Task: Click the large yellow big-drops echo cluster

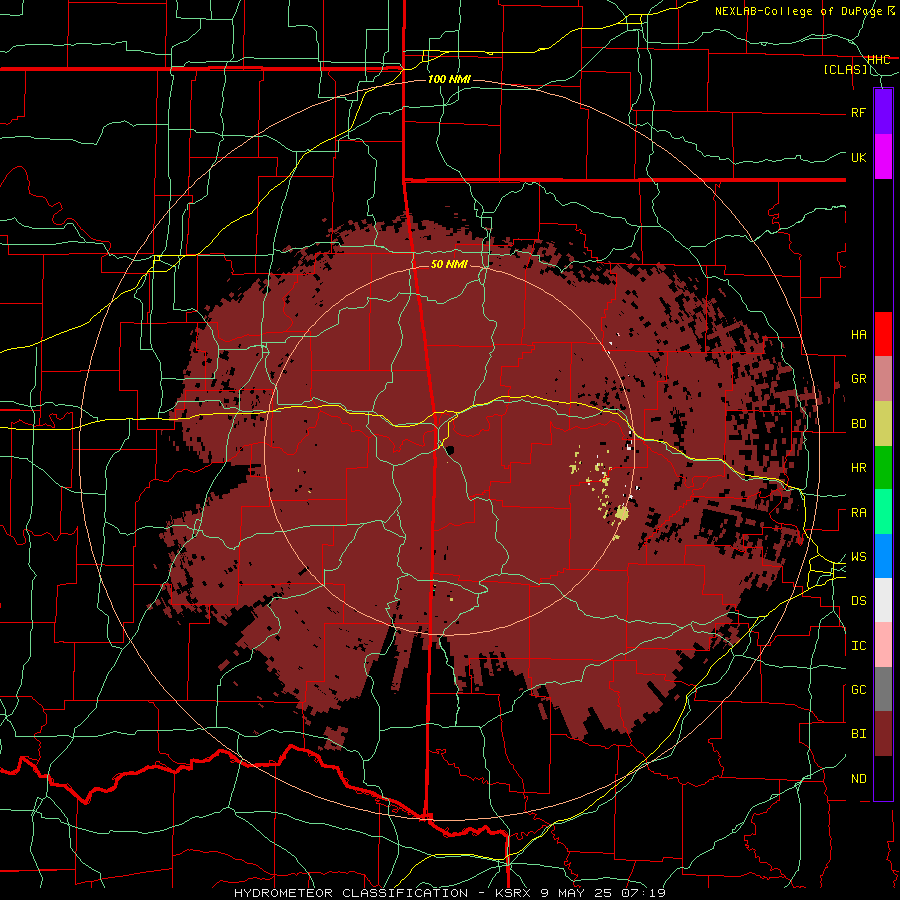Action: pos(622,513)
